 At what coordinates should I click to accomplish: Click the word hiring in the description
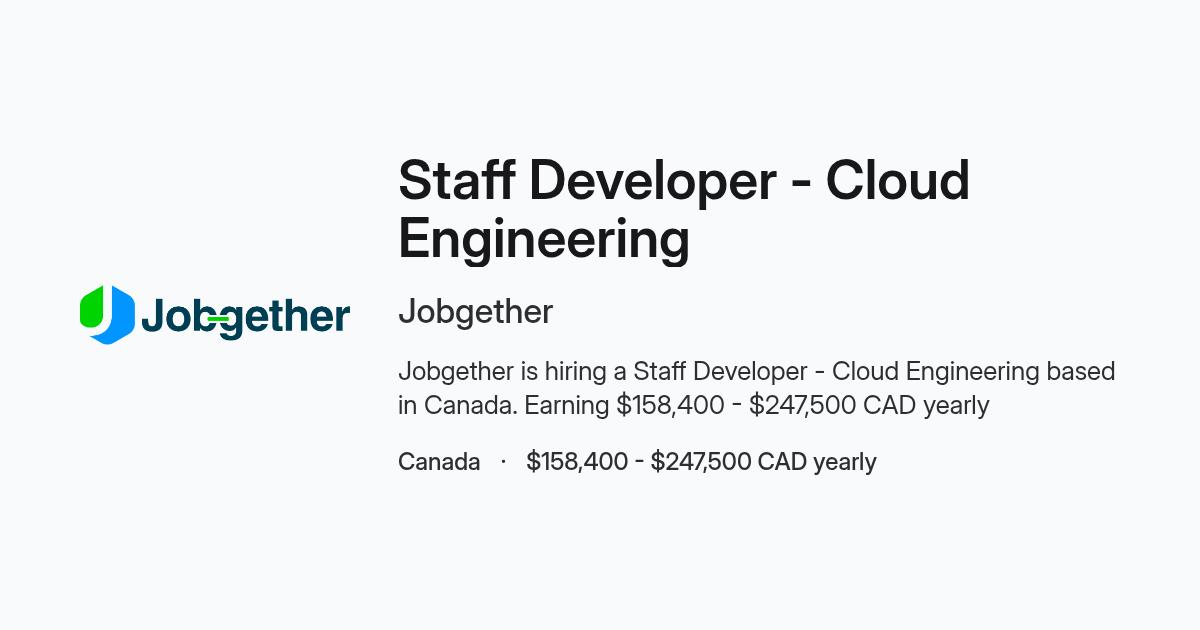tap(575, 372)
